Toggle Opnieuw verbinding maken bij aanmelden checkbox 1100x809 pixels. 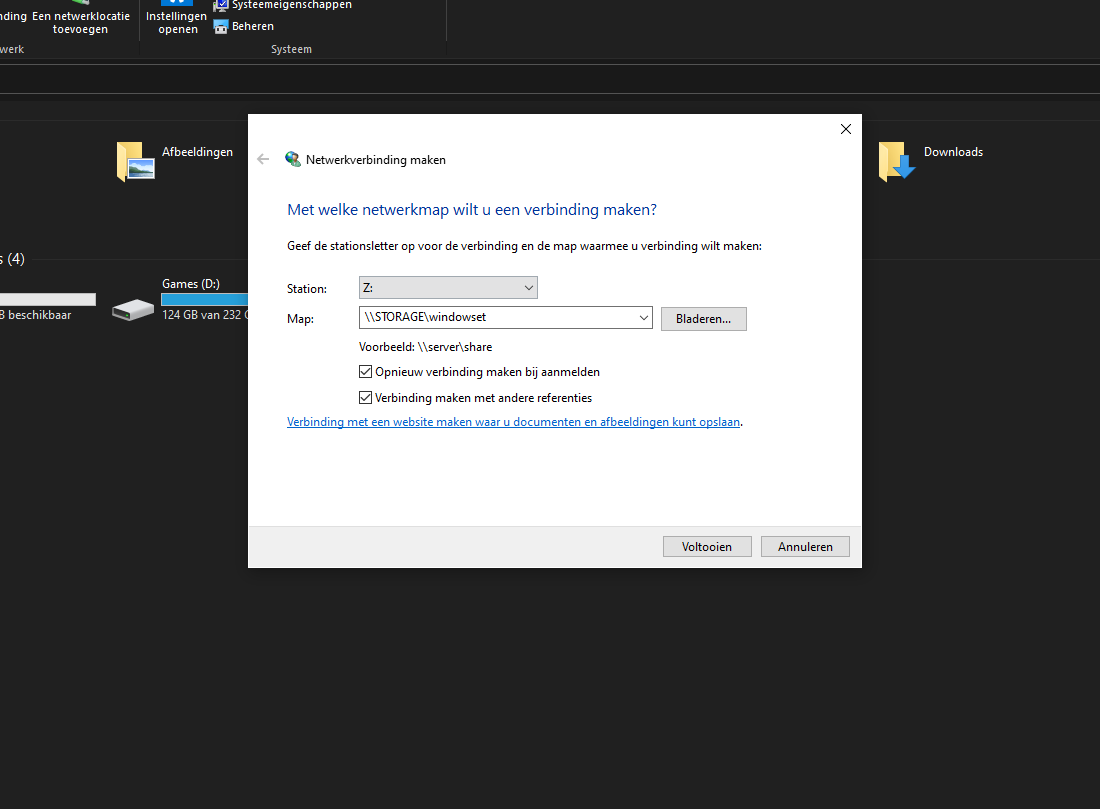[365, 372]
